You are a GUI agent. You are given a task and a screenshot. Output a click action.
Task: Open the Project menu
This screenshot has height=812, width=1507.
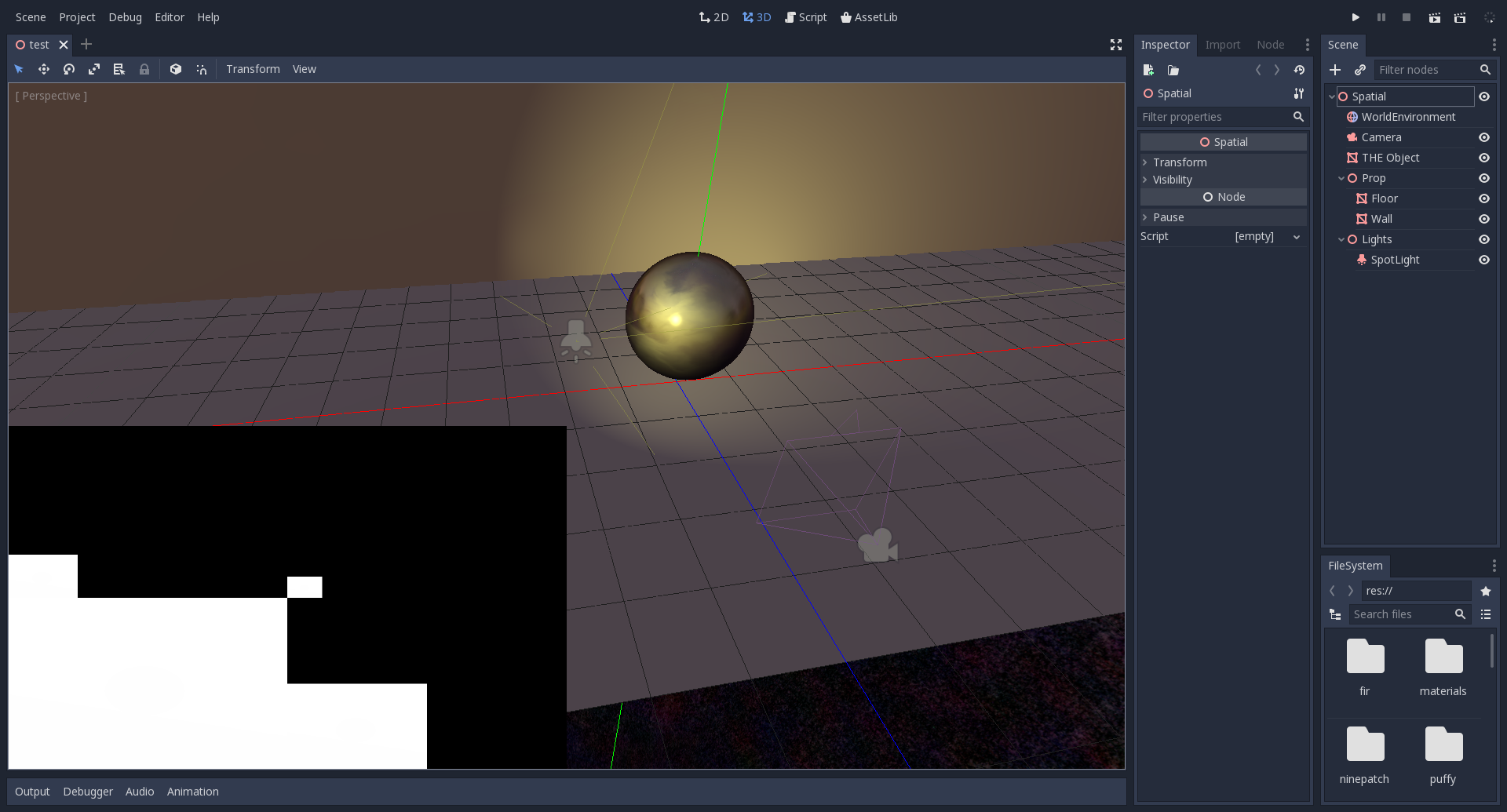[x=77, y=17]
